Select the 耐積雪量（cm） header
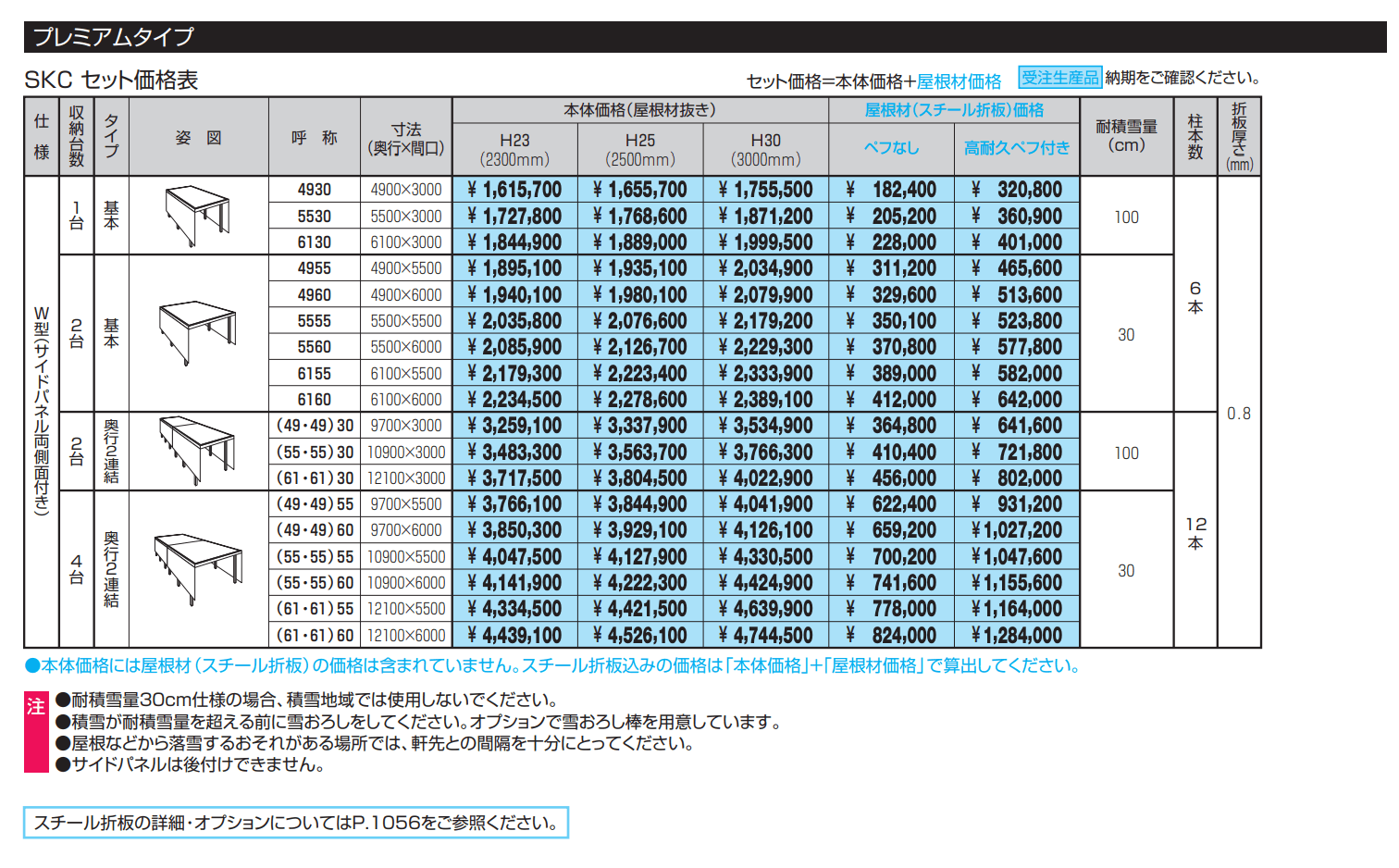This screenshot has width=1399, height=868. [x=1125, y=134]
